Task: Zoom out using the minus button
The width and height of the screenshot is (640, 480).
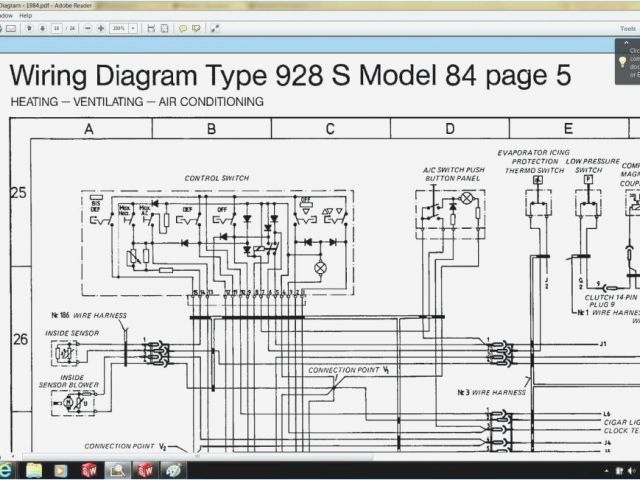Action: [88, 29]
